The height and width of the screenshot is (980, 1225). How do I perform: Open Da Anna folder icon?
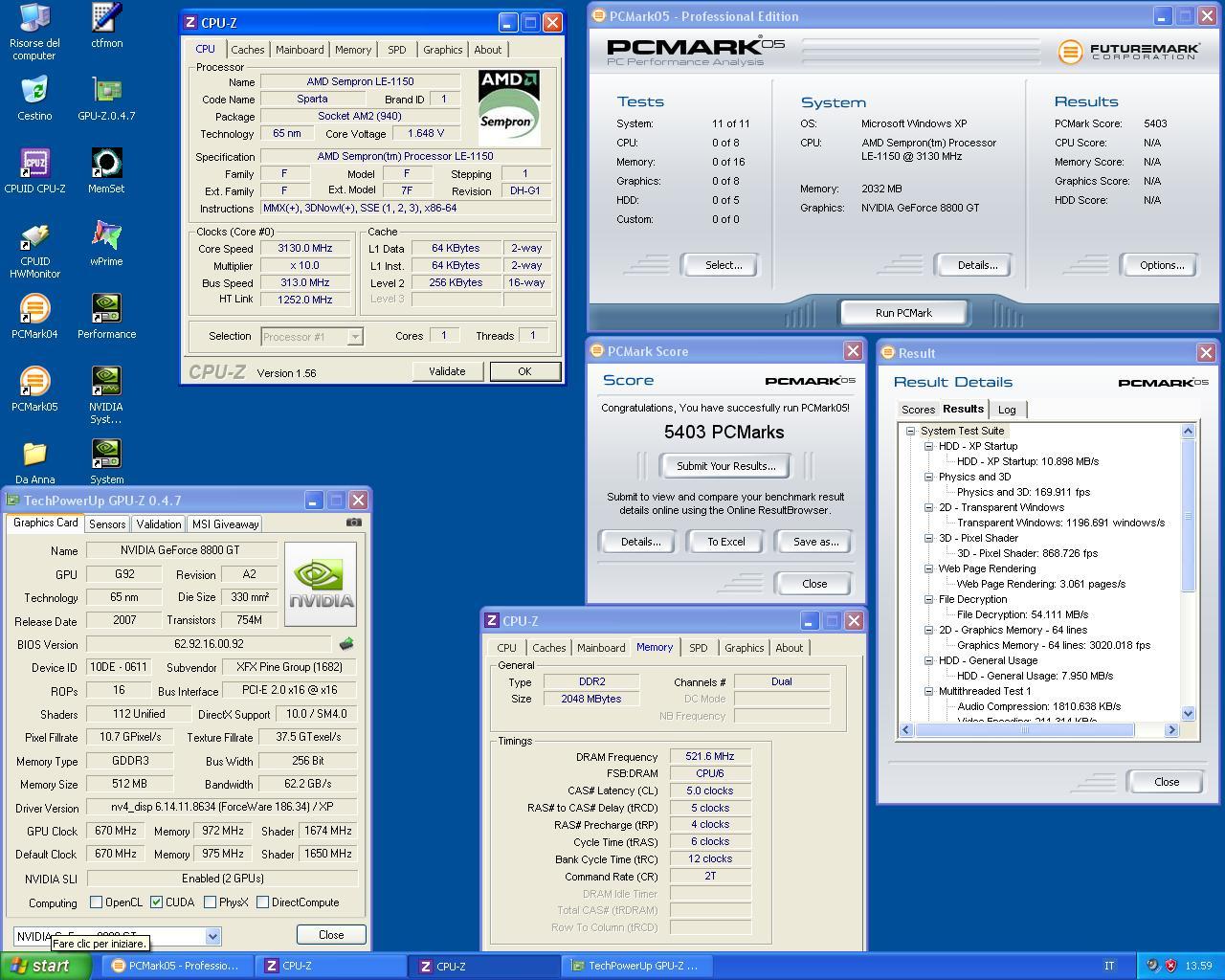click(x=34, y=462)
